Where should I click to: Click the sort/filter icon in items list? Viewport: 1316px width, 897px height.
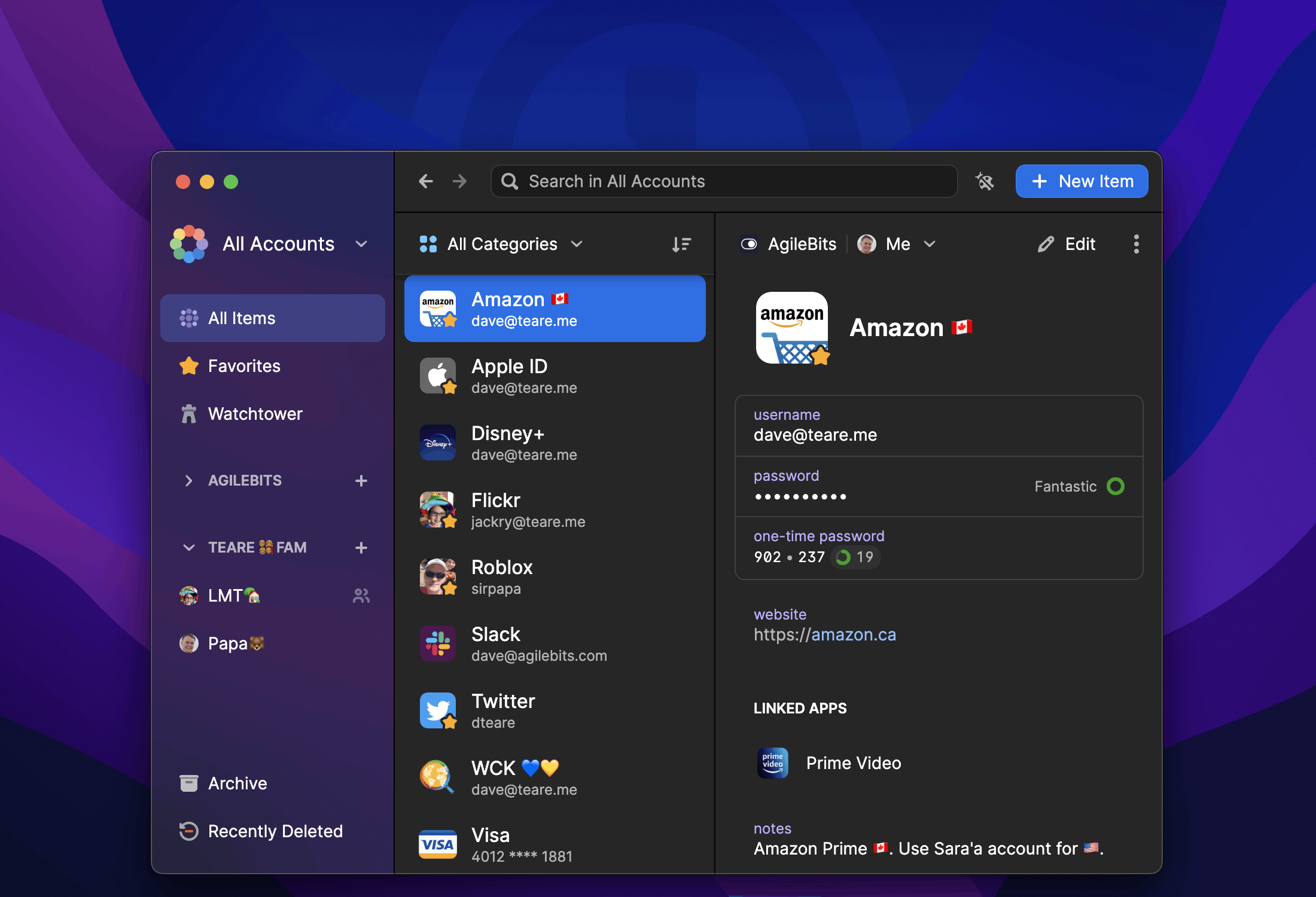pos(682,244)
